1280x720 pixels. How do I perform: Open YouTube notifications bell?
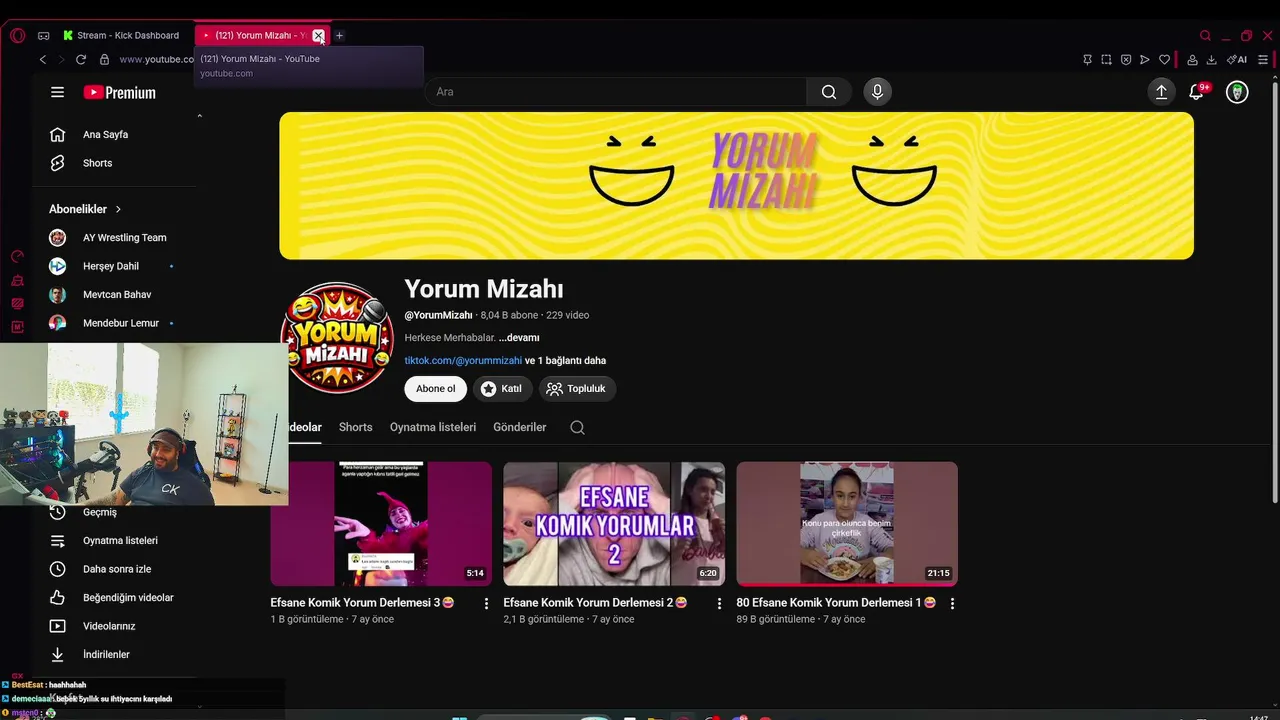click(1196, 92)
